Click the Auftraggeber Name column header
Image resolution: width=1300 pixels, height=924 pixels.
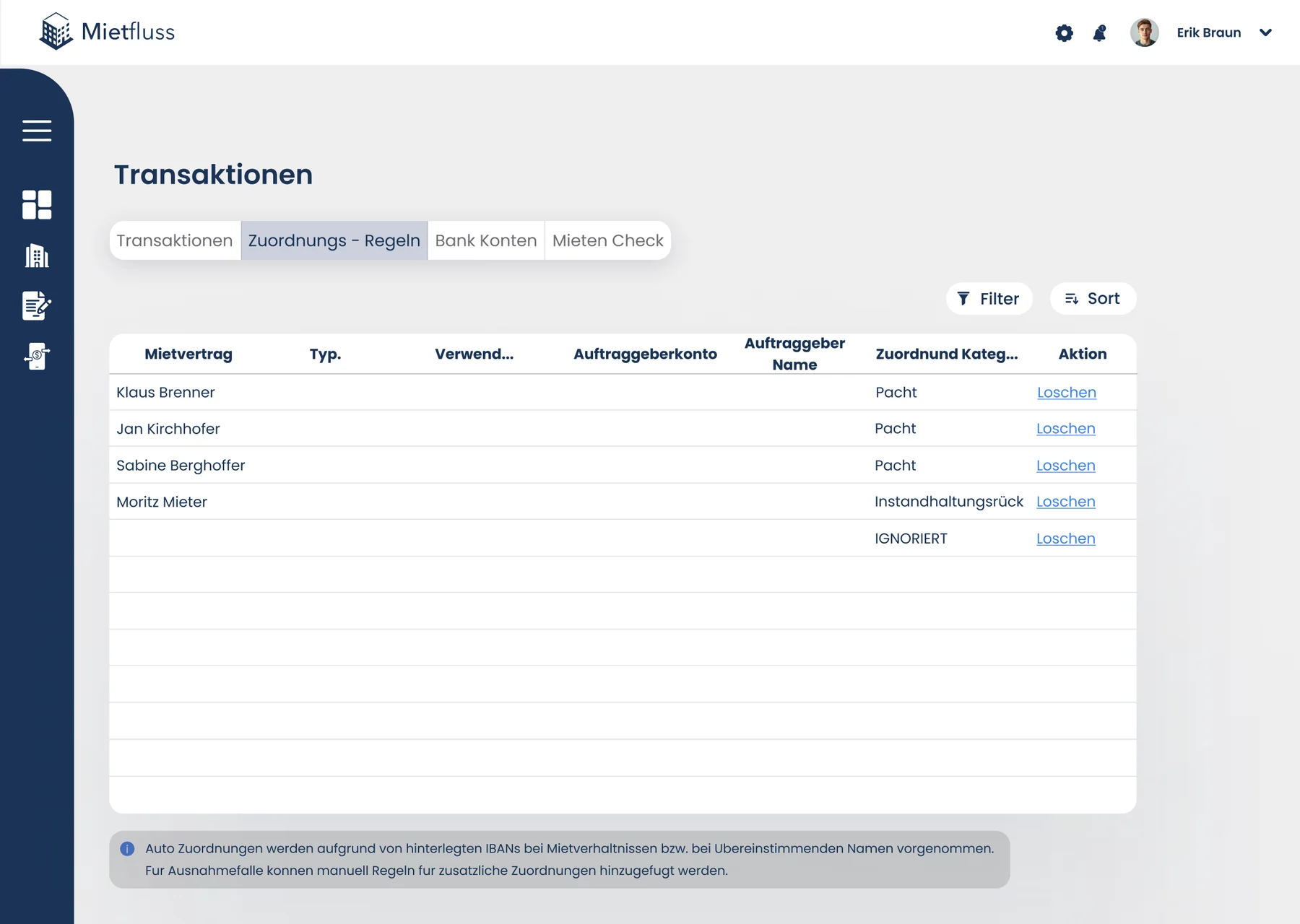pyautogui.click(x=794, y=354)
